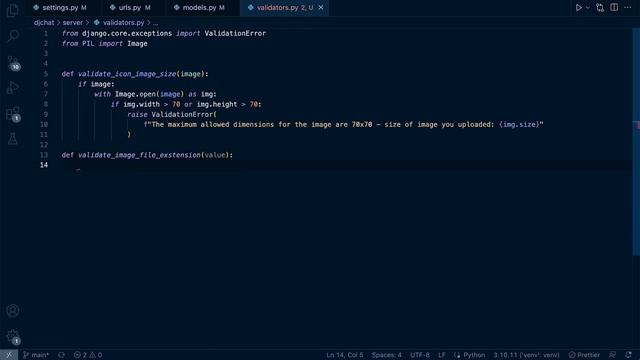Image resolution: width=640 pixels, height=360 pixels.
Task: Open the More Actions ellipsis menu
Action: (627, 7)
